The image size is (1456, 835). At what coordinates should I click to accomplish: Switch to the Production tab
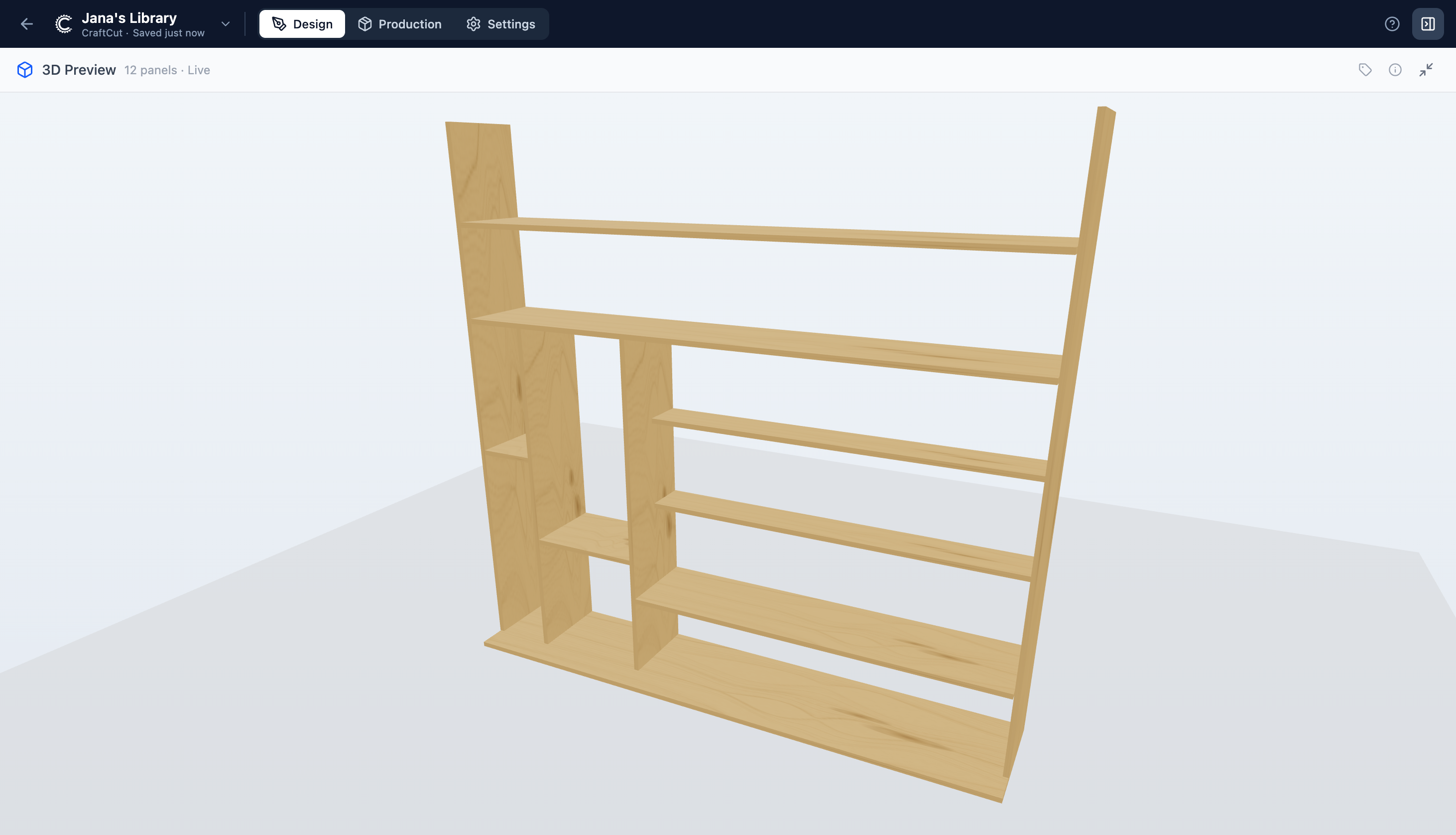(x=409, y=23)
